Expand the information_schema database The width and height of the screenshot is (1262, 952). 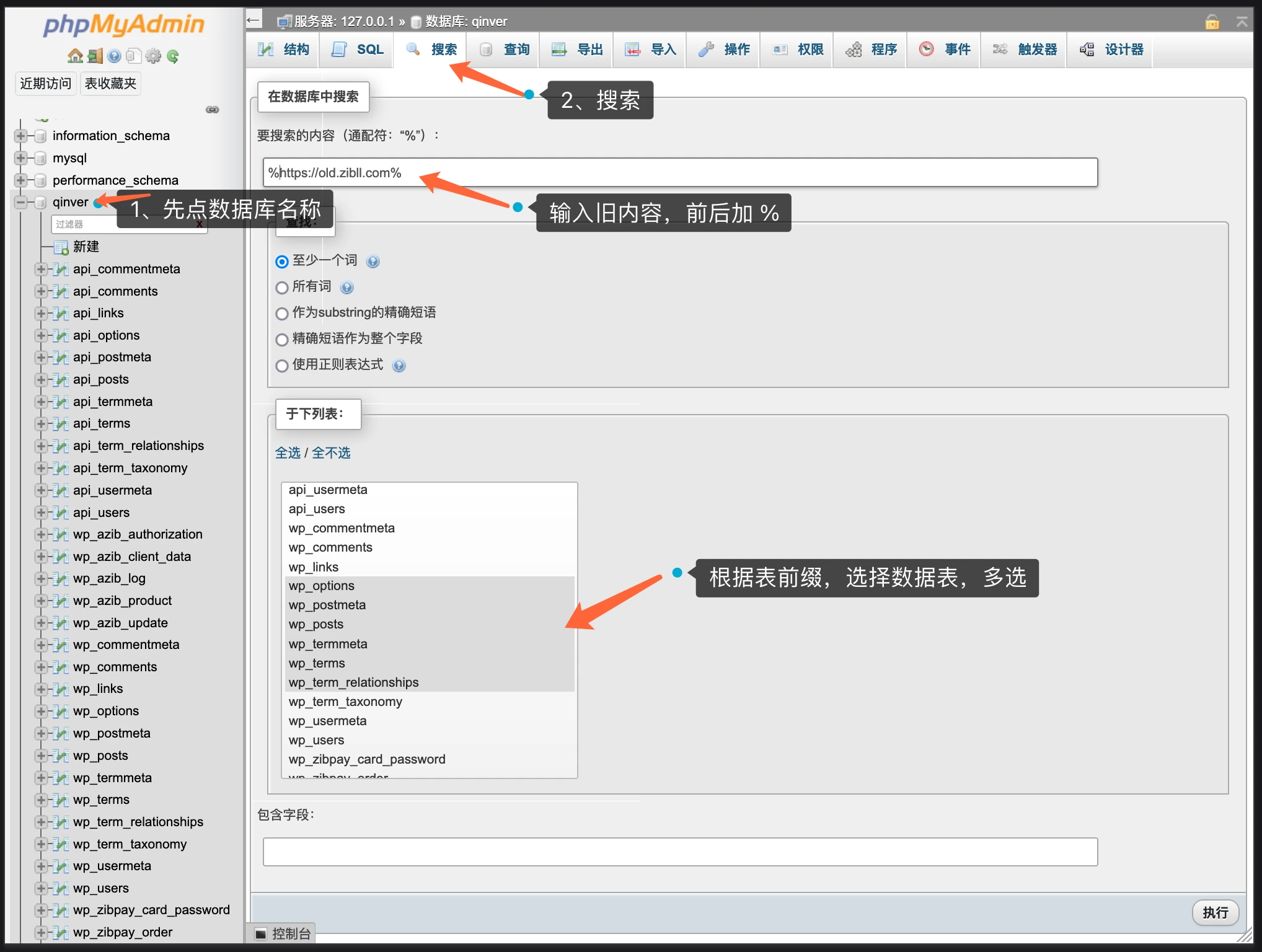21,135
